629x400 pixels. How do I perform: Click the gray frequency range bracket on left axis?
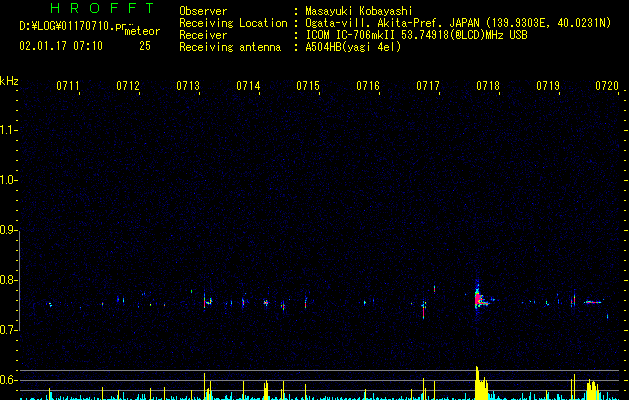pyautogui.click(x=19, y=280)
